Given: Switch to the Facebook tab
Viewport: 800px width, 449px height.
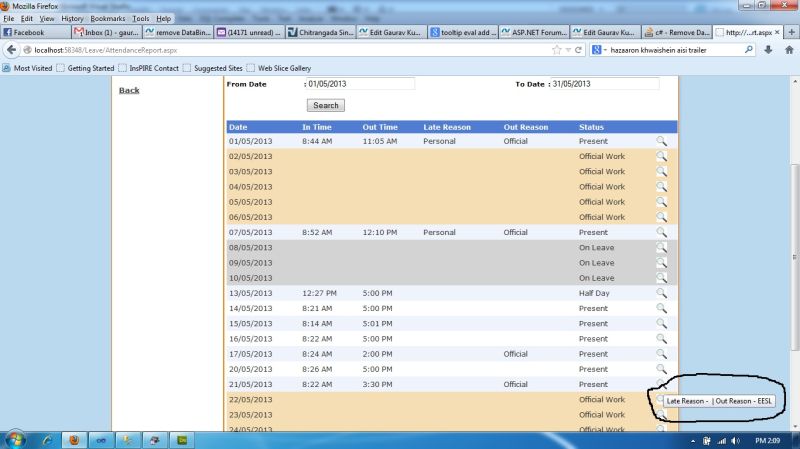Looking at the screenshot, I should point(36,32).
